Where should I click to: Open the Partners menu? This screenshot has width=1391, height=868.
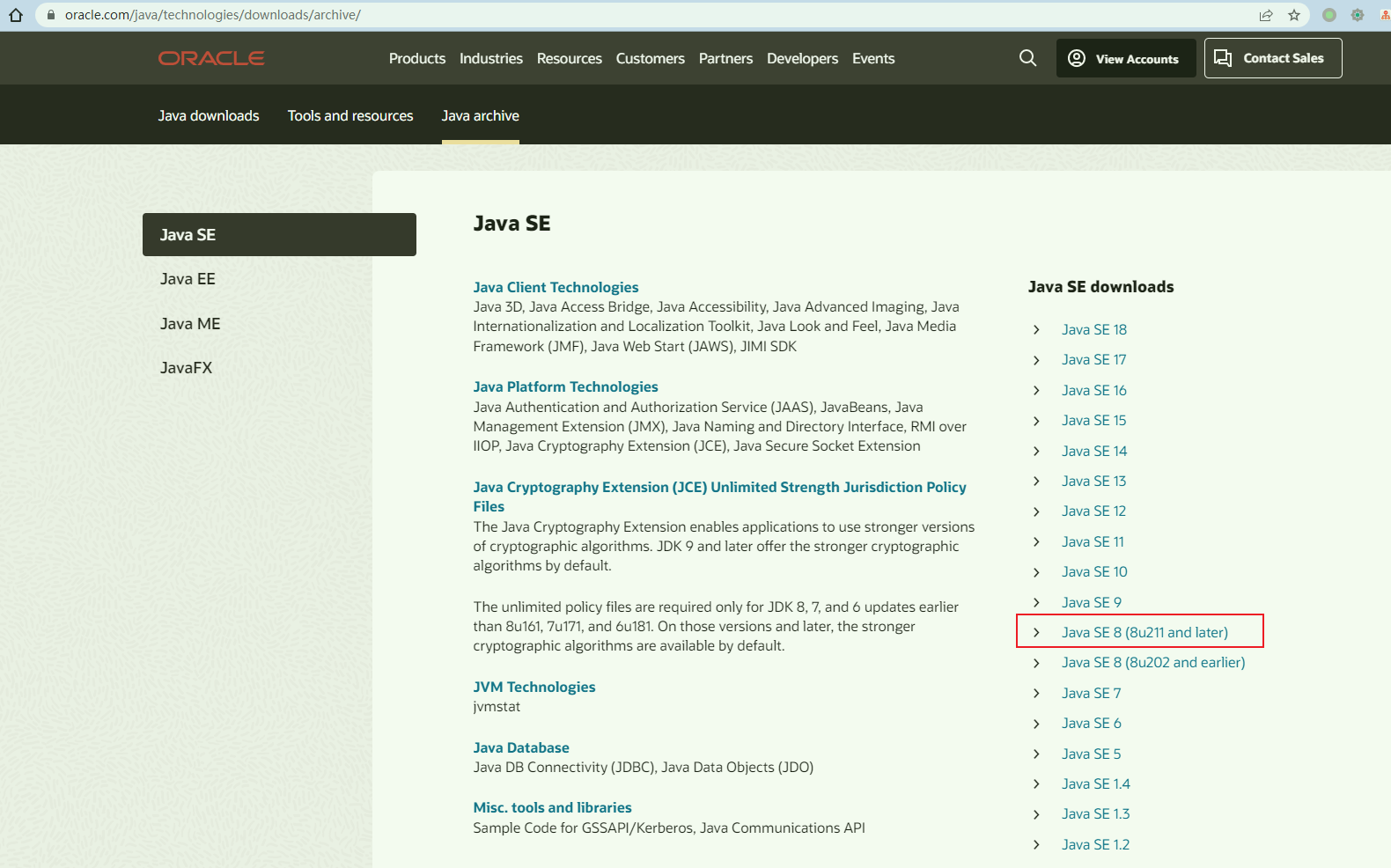tap(725, 58)
